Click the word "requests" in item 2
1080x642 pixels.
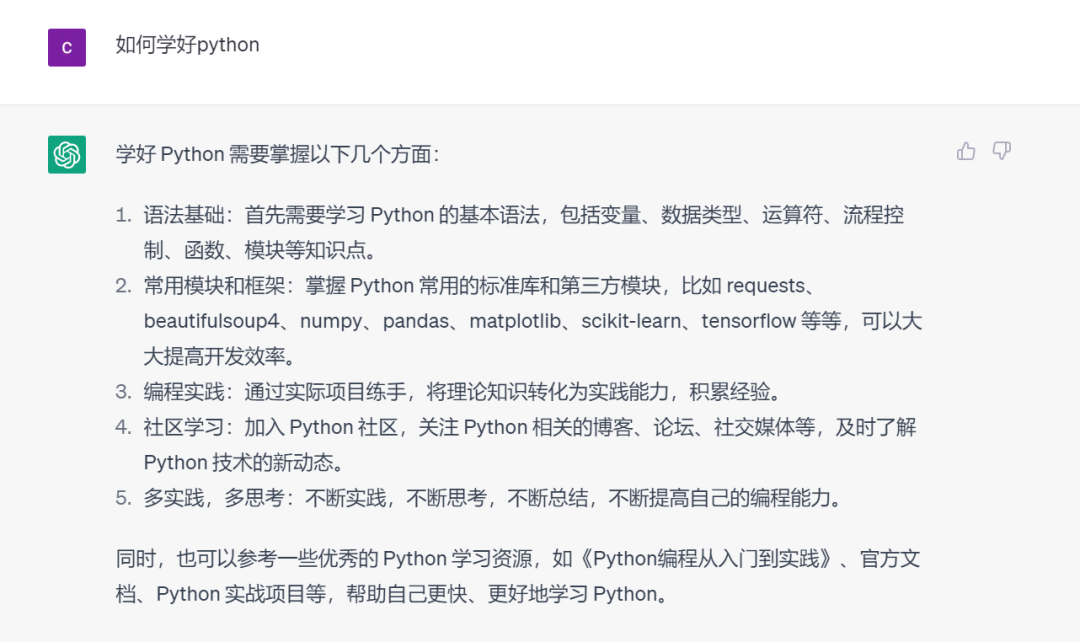(765, 286)
